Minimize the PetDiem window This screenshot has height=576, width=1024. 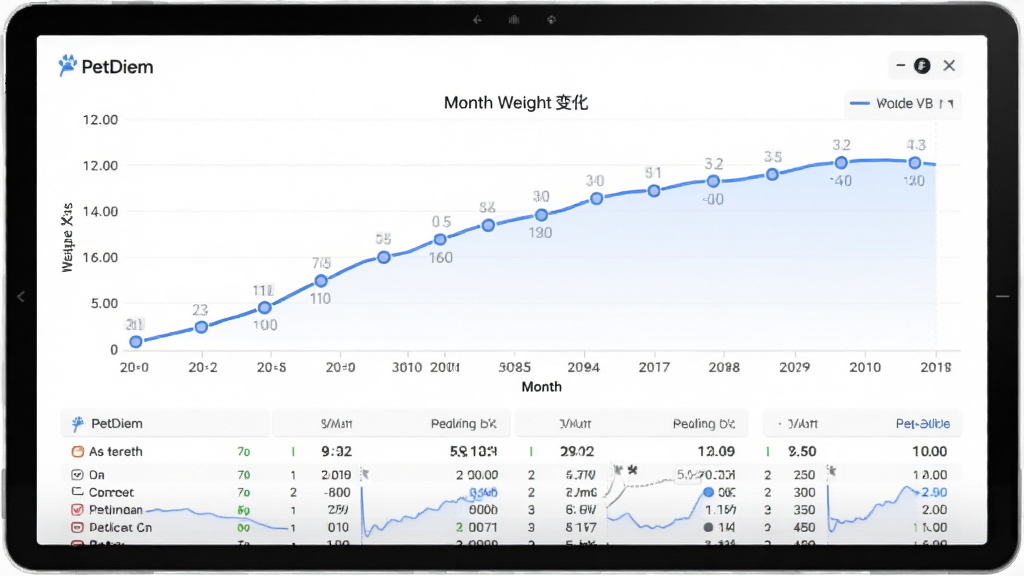point(901,65)
